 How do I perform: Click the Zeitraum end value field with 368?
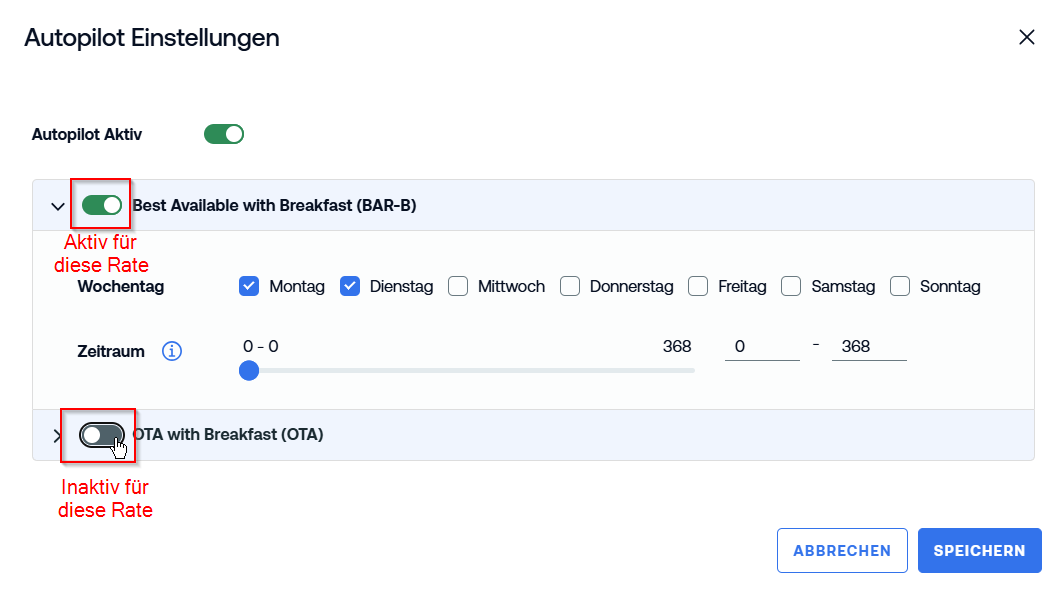click(869, 346)
